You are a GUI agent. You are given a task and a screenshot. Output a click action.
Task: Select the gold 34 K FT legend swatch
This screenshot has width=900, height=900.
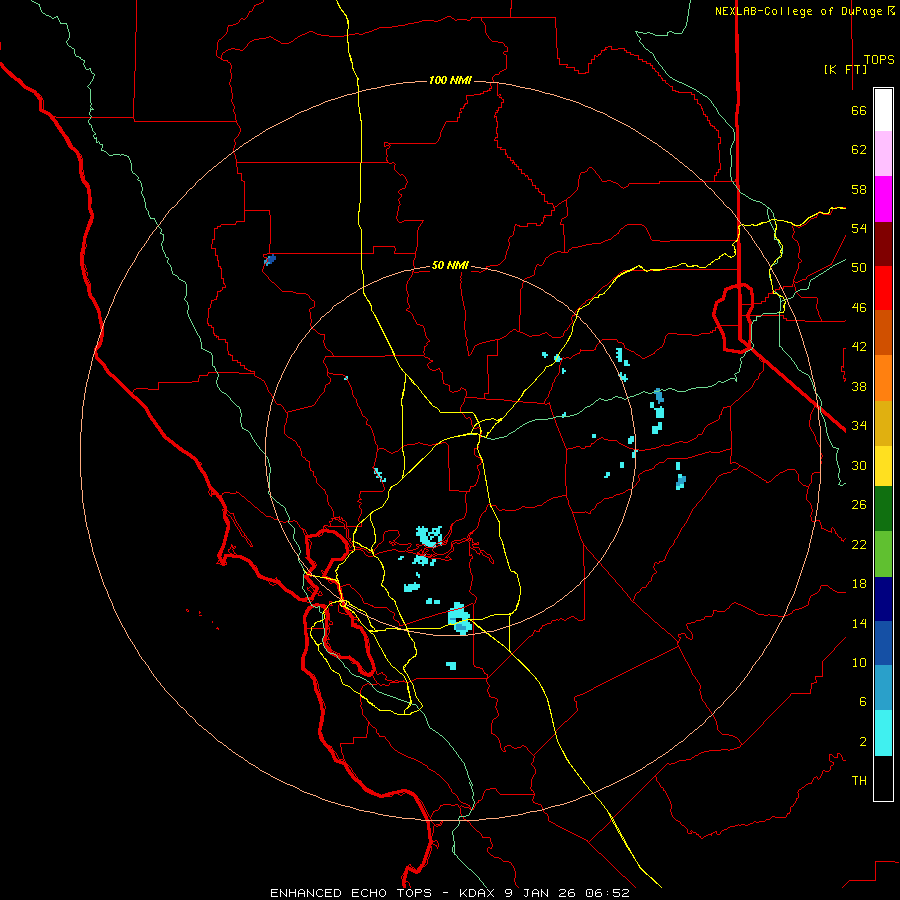[x=883, y=423]
